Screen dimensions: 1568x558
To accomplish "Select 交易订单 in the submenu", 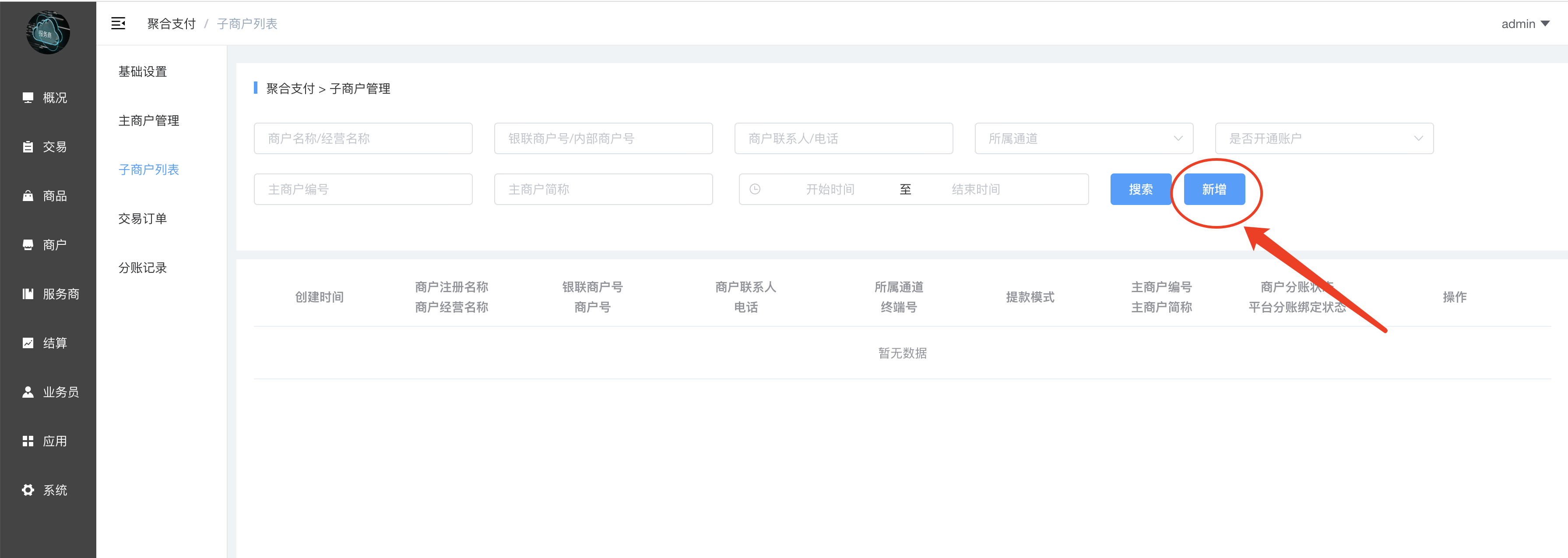I will [142, 219].
